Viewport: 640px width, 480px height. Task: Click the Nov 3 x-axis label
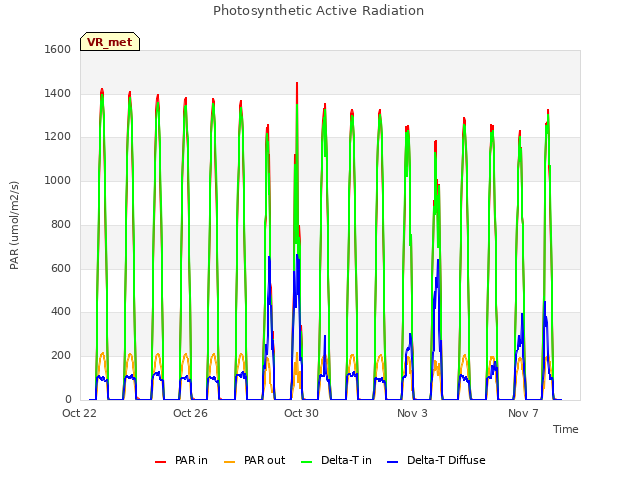click(x=412, y=413)
